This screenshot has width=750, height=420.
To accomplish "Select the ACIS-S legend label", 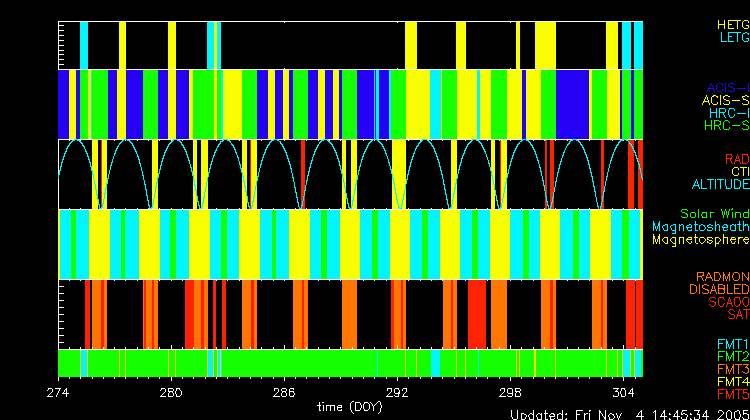I will (725, 100).
